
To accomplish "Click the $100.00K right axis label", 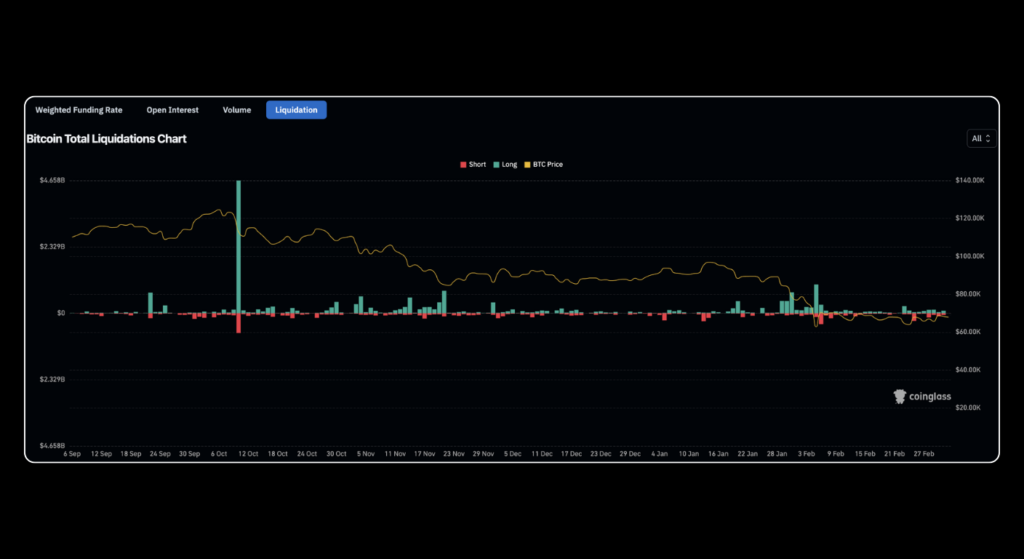I will (x=969, y=256).
